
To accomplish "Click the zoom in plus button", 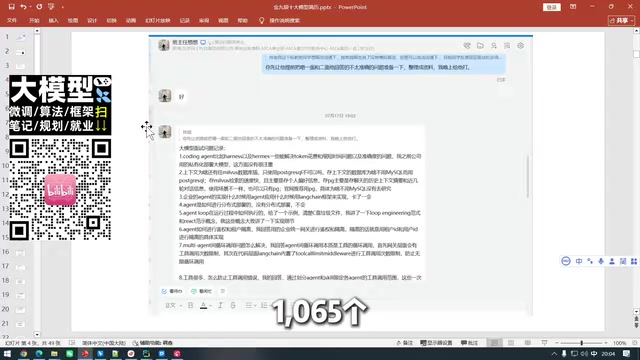I will (606, 343).
